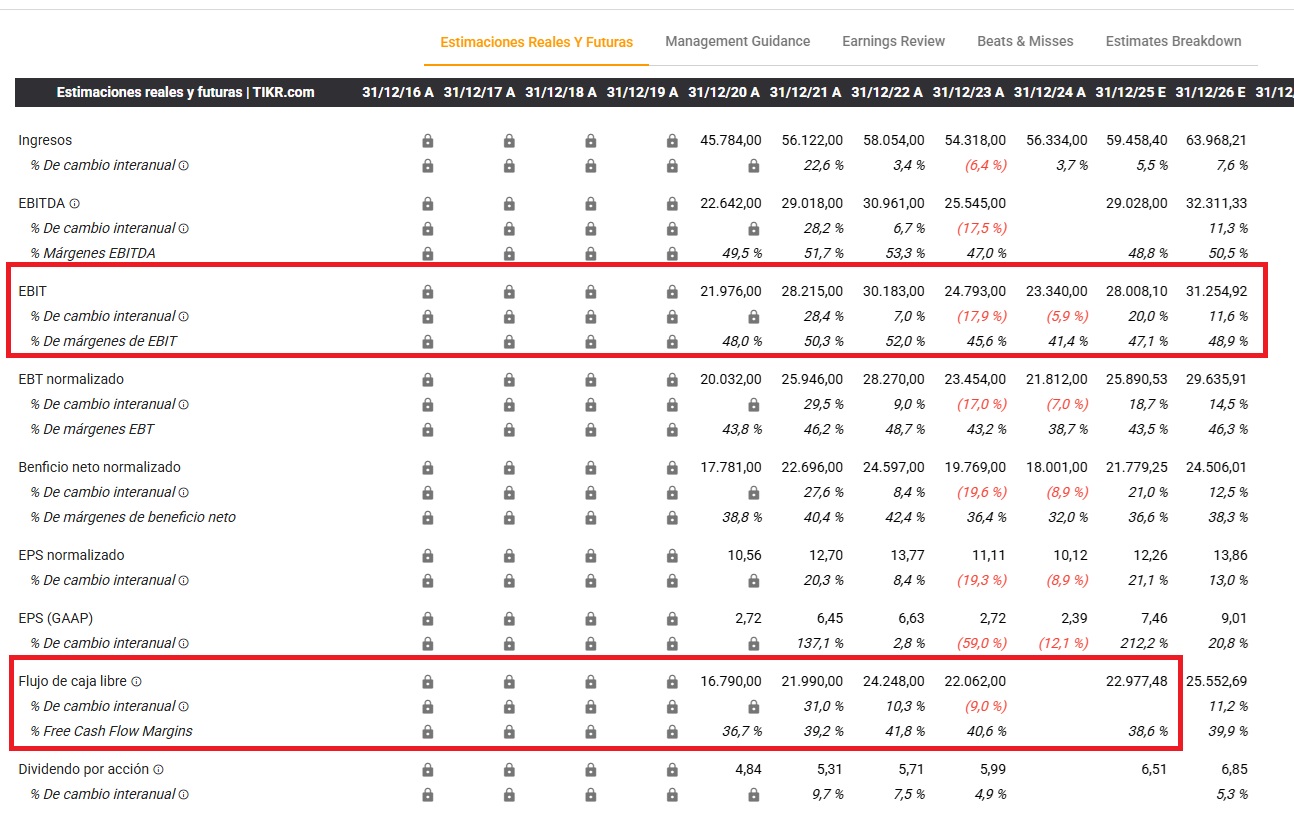
Task: Click the 31/12/20 A column header
Action: pyautogui.click(x=724, y=92)
